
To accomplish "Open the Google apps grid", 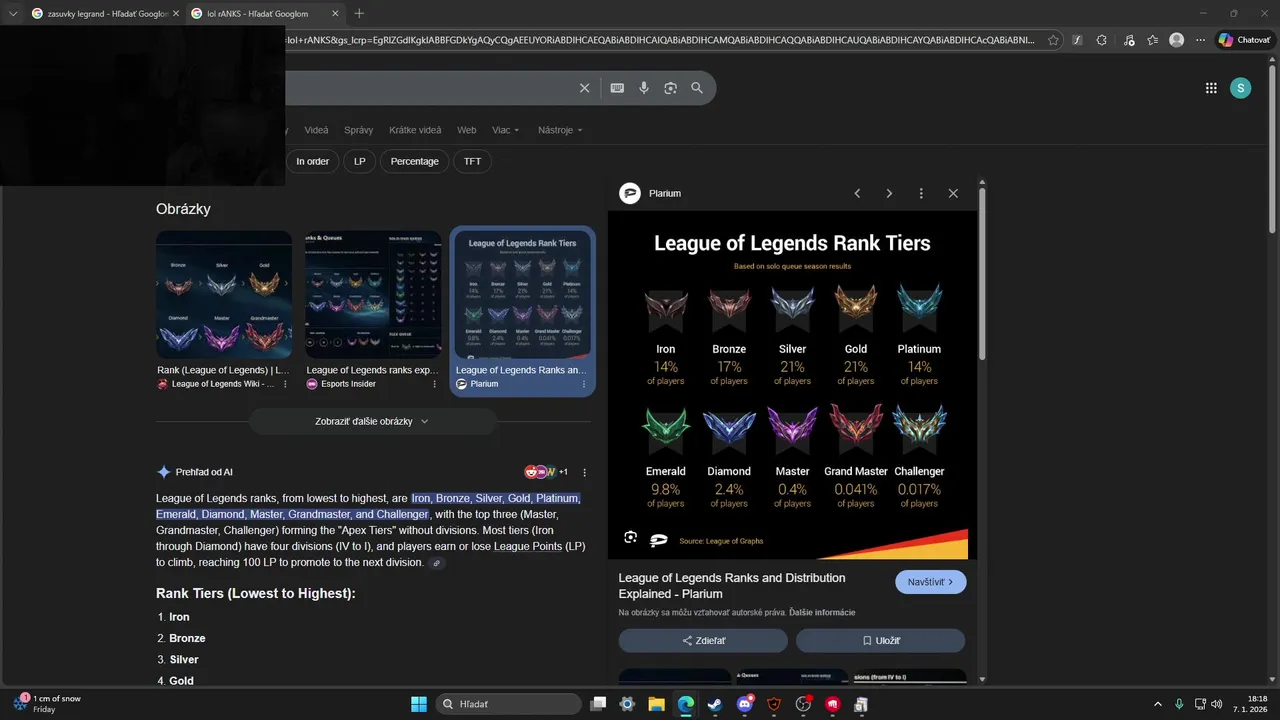I will click(x=1211, y=88).
